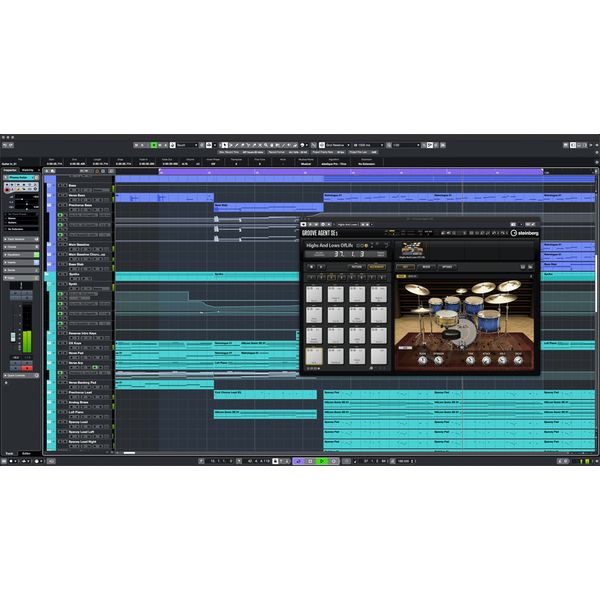Expand the Track Versions inspector section
Image resolution: width=600 pixels, height=600 pixels.
click(21, 239)
